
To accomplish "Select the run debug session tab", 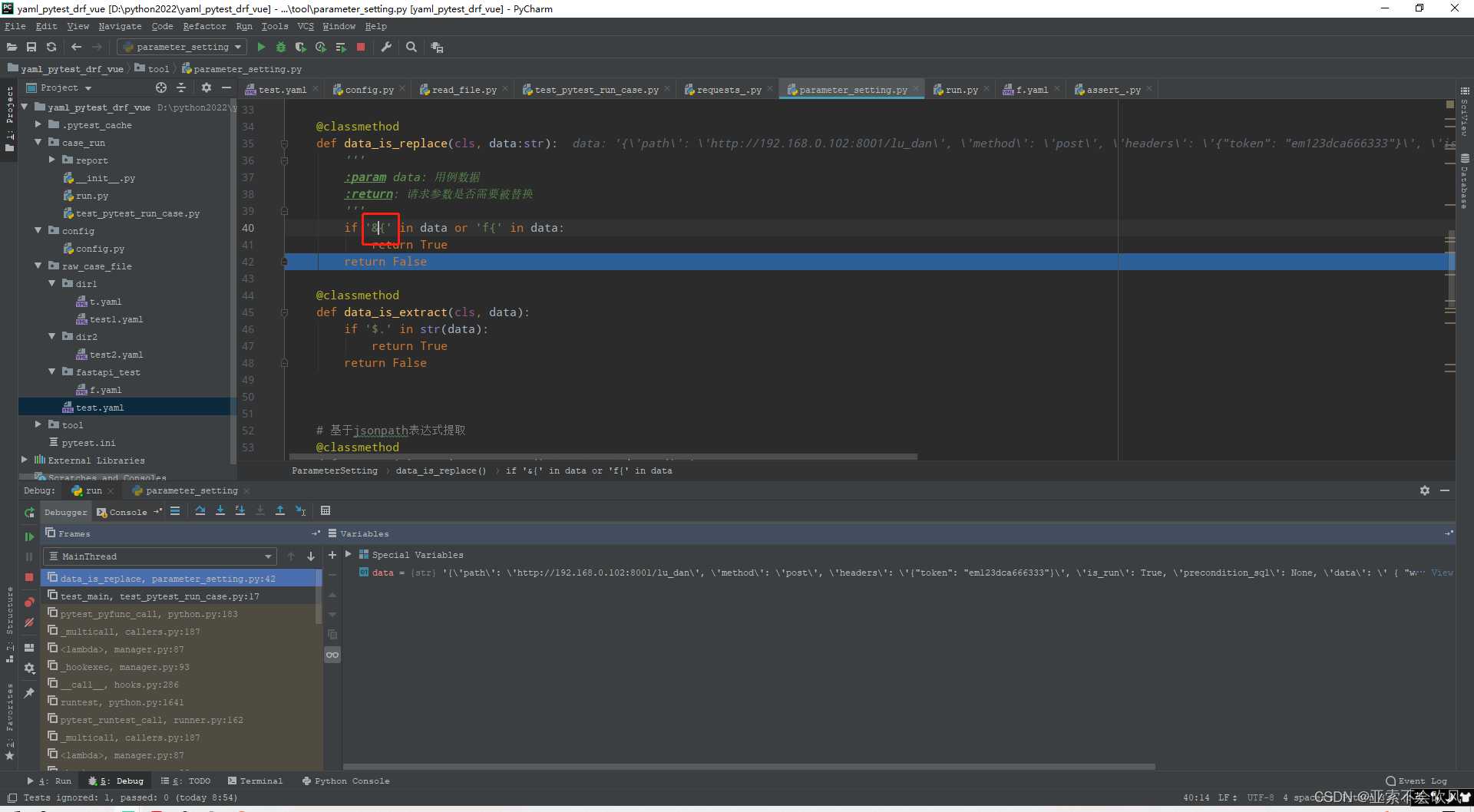I will point(92,490).
